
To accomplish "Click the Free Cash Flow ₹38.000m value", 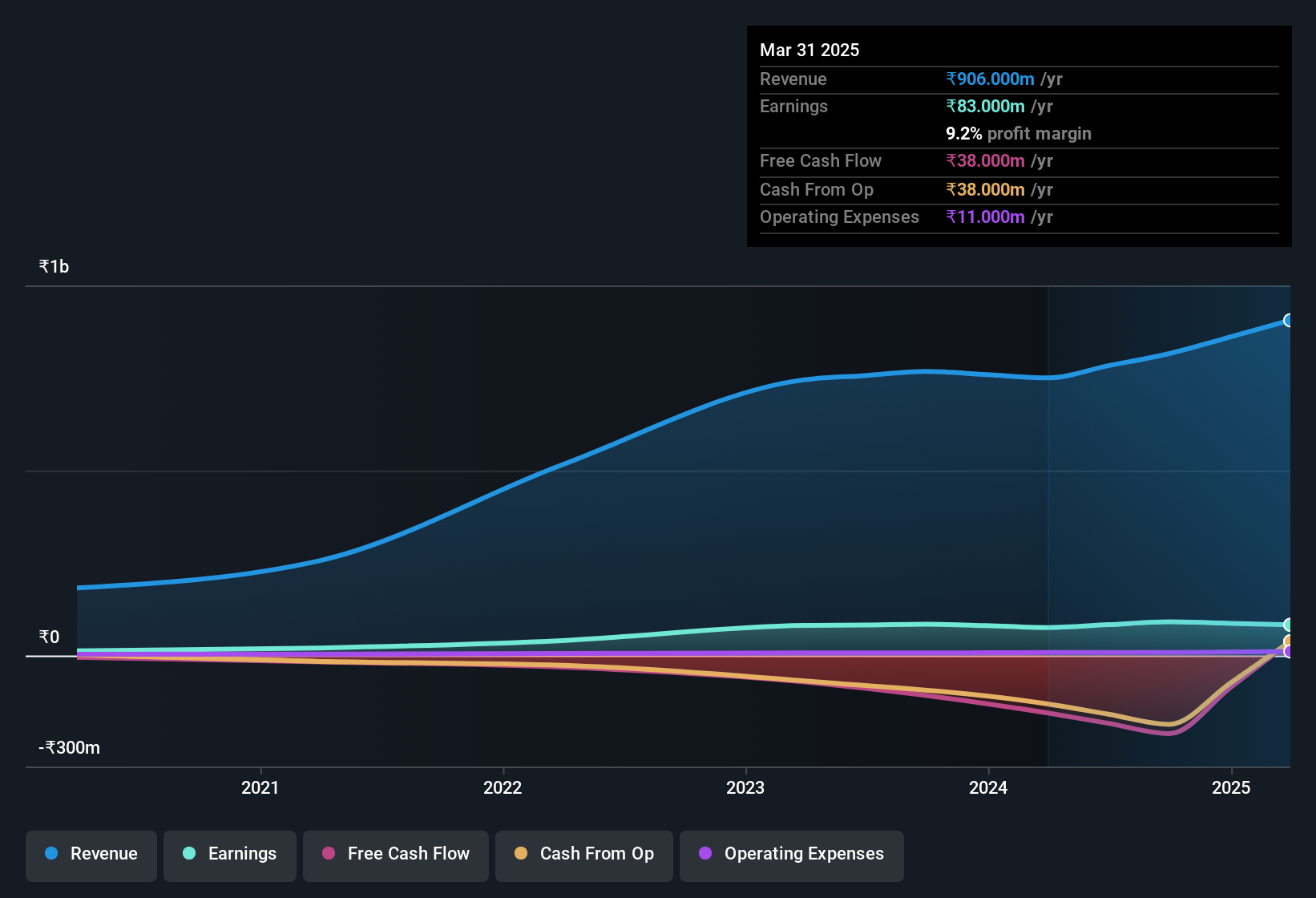I will [x=985, y=160].
